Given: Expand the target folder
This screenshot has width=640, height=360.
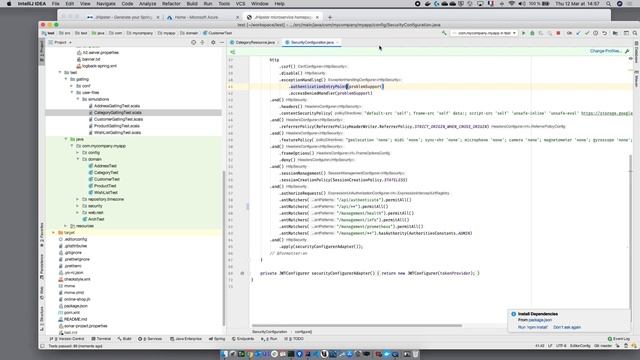Looking at the screenshot, I should click(53, 233).
